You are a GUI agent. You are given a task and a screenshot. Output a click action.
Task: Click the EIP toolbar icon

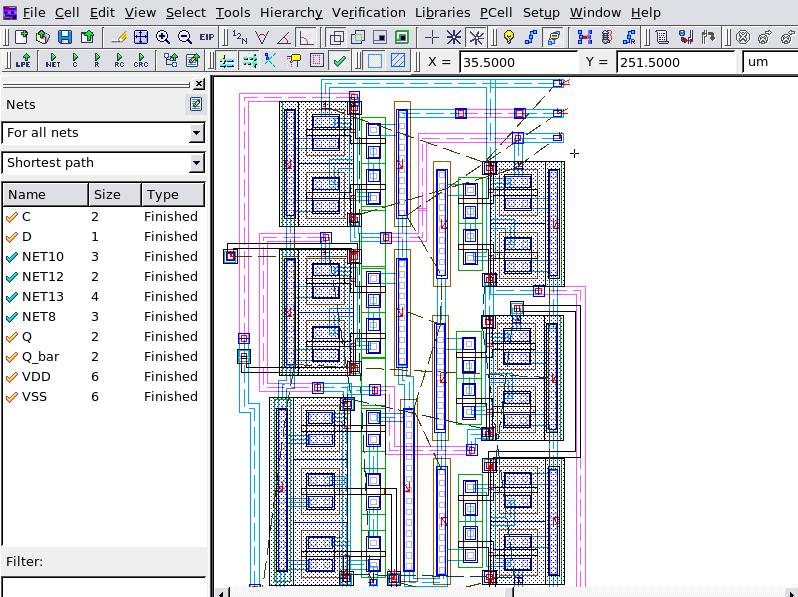click(207, 37)
